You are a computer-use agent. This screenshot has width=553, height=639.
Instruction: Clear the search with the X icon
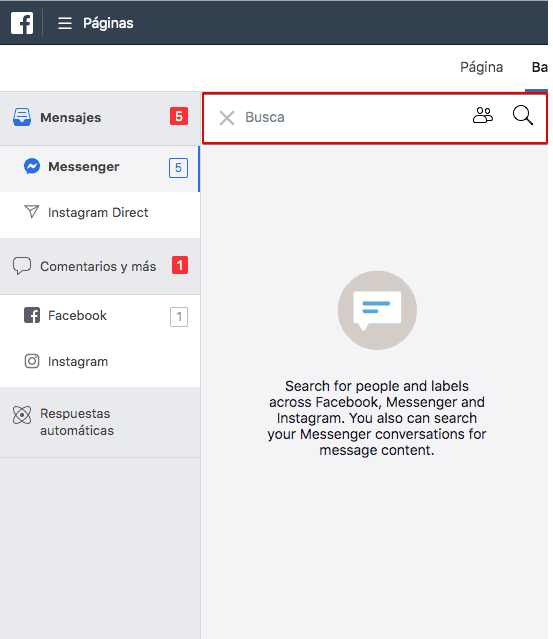[x=227, y=118]
